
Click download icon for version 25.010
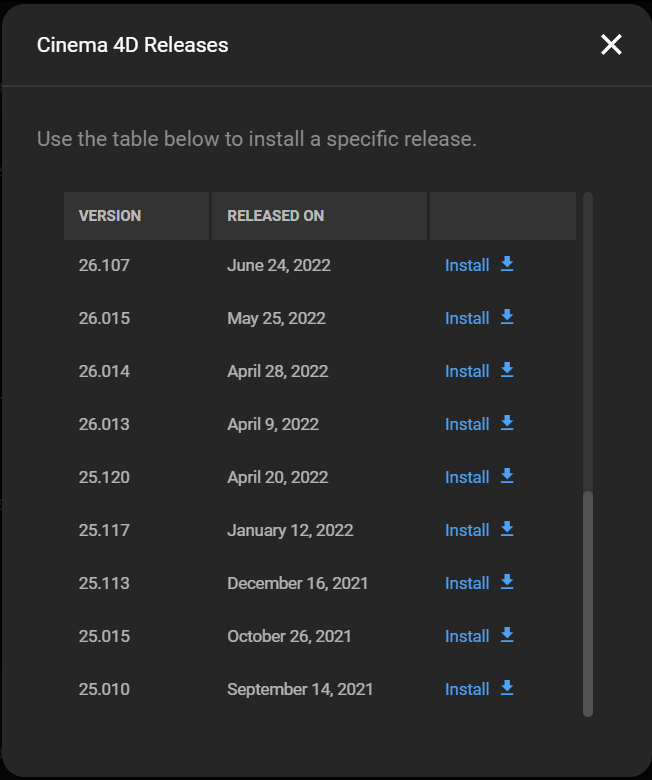point(507,688)
